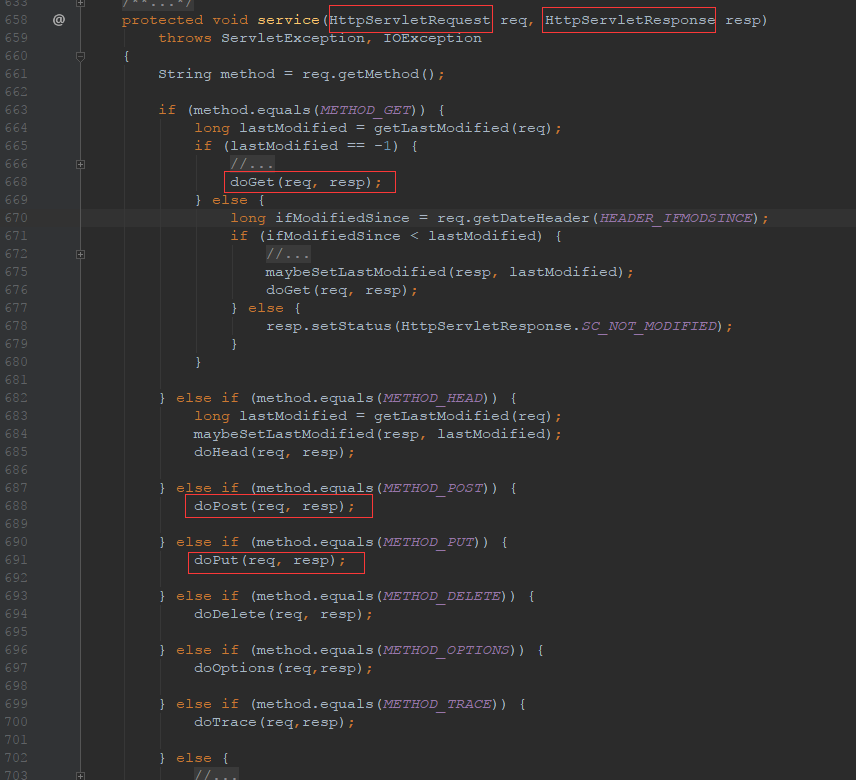This screenshot has height=780, width=856.
Task: Click the doPost(req, resp) call
Action: tap(269, 507)
